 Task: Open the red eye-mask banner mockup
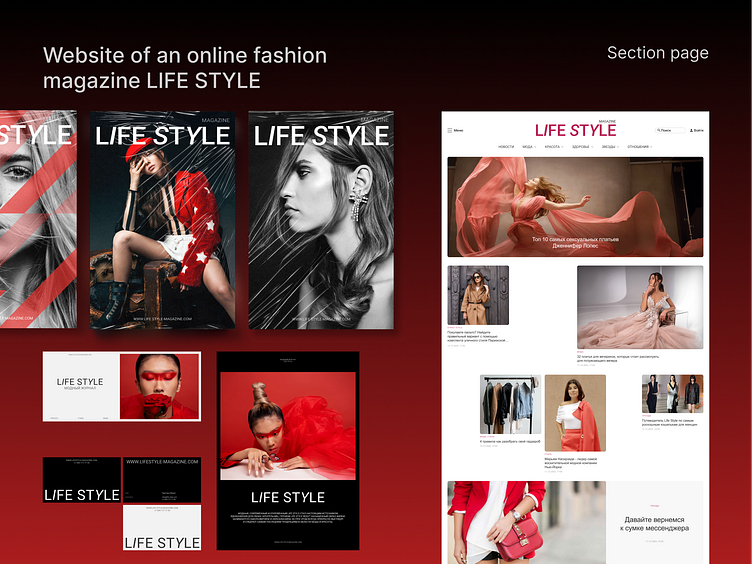pos(122,387)
